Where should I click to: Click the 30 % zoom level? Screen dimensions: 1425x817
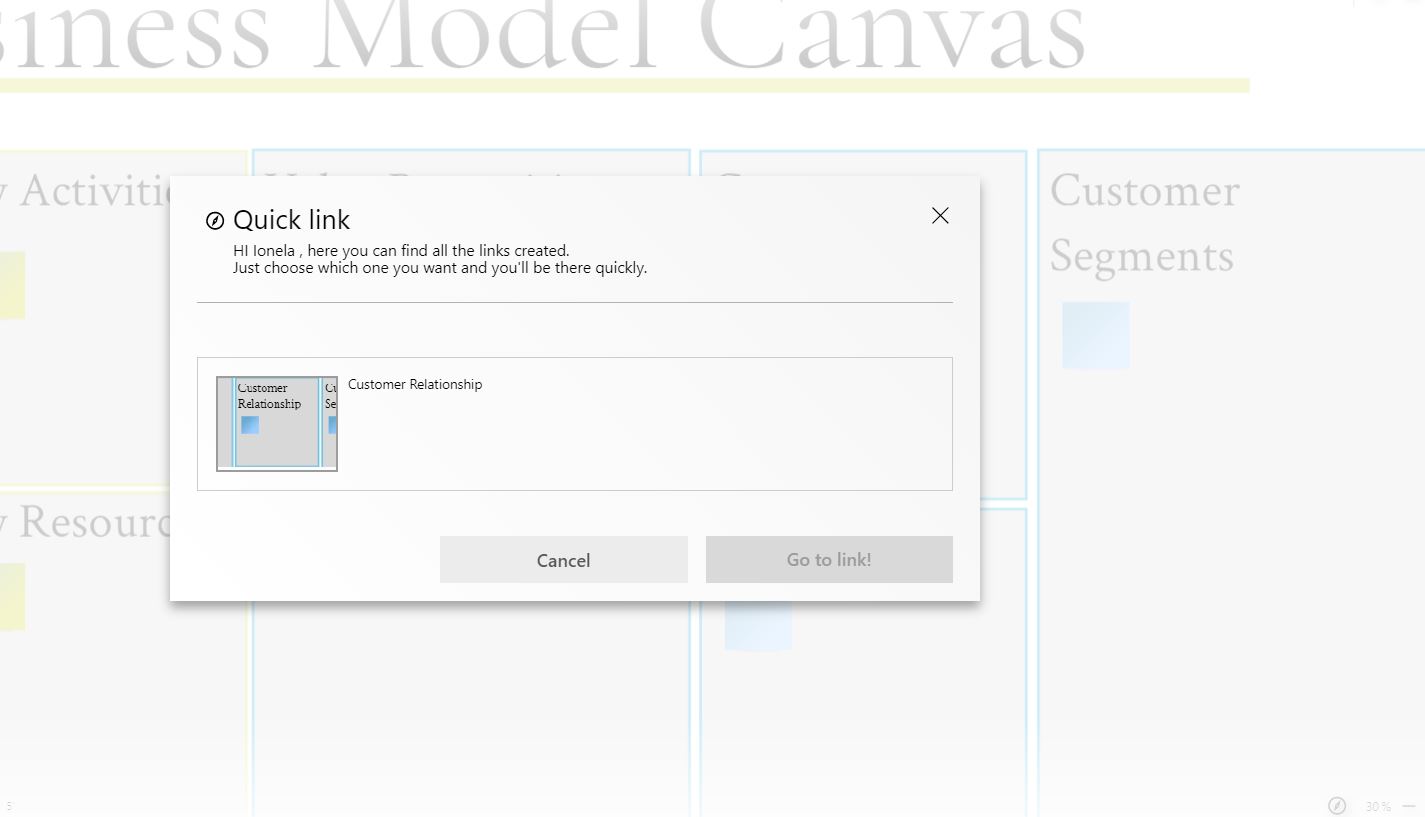1378,807
